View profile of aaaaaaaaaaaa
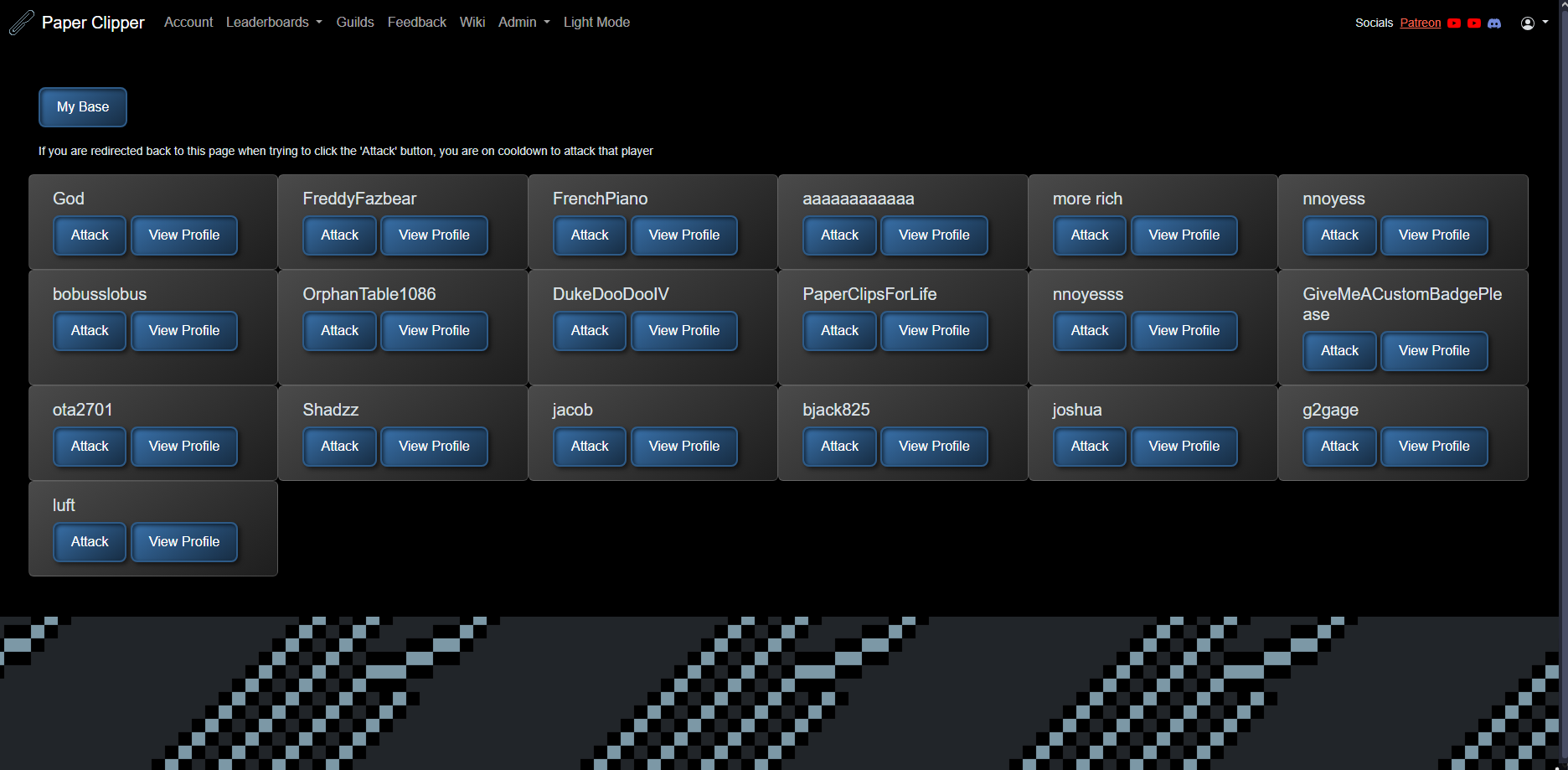The image size is (1568, 770). (934, 235)
